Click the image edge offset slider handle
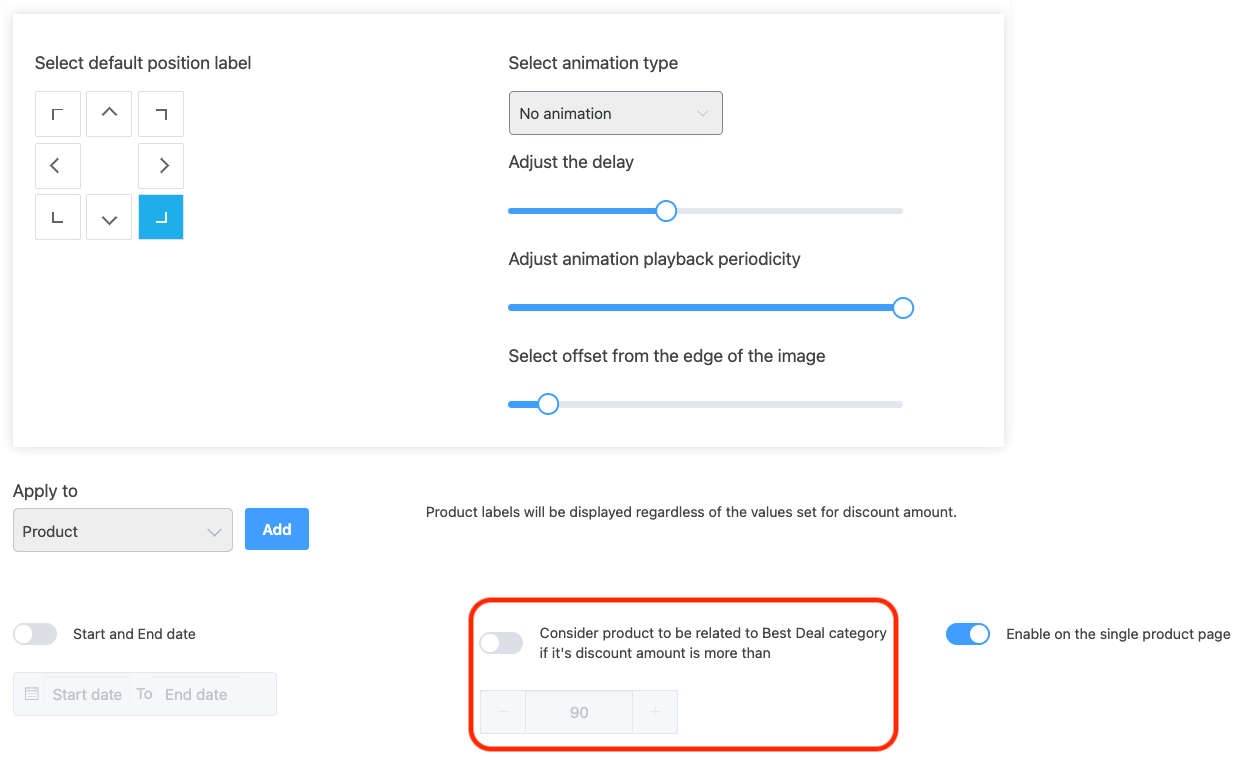This screenshot has width=1255, height=760. (x=547, y=403)
